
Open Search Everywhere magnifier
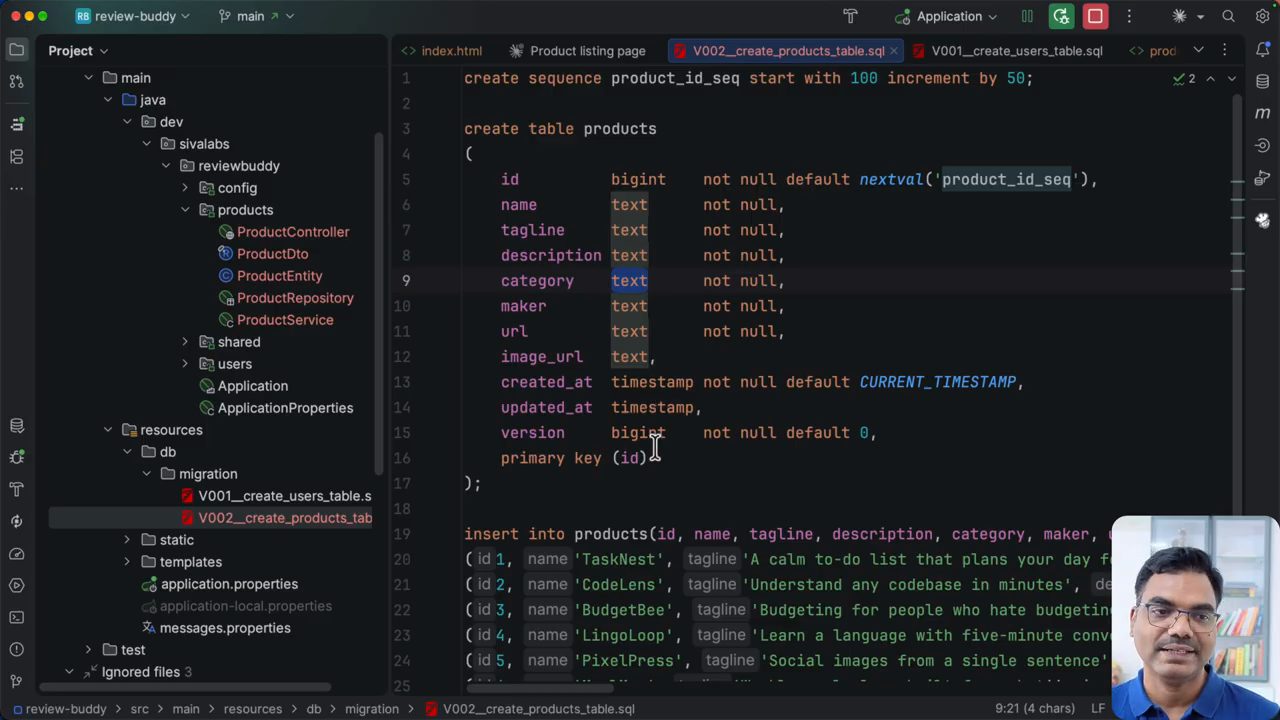click(1228, 16)
